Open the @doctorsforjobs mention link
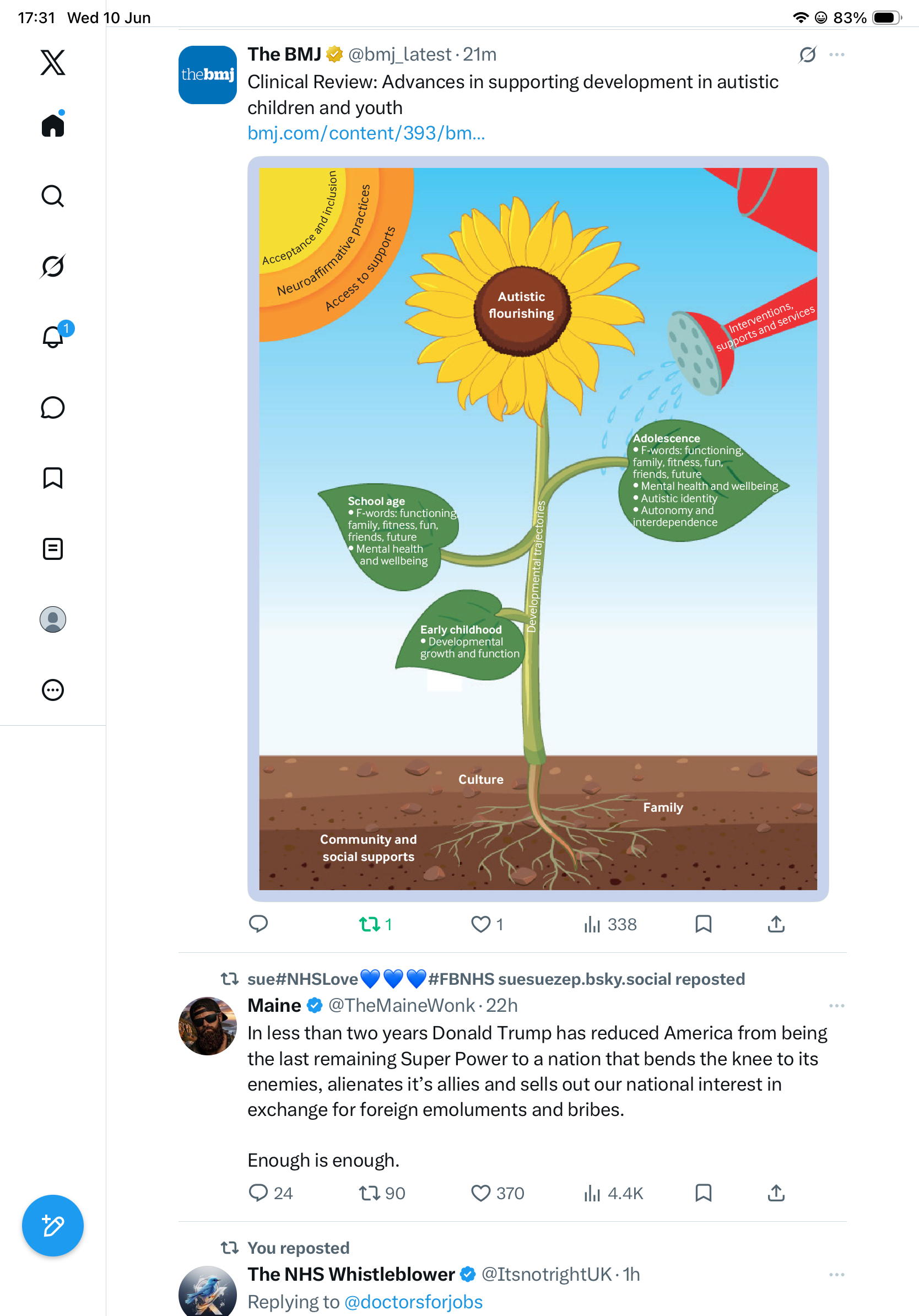Screen dimensions: 919x1316 (413, 1302)
